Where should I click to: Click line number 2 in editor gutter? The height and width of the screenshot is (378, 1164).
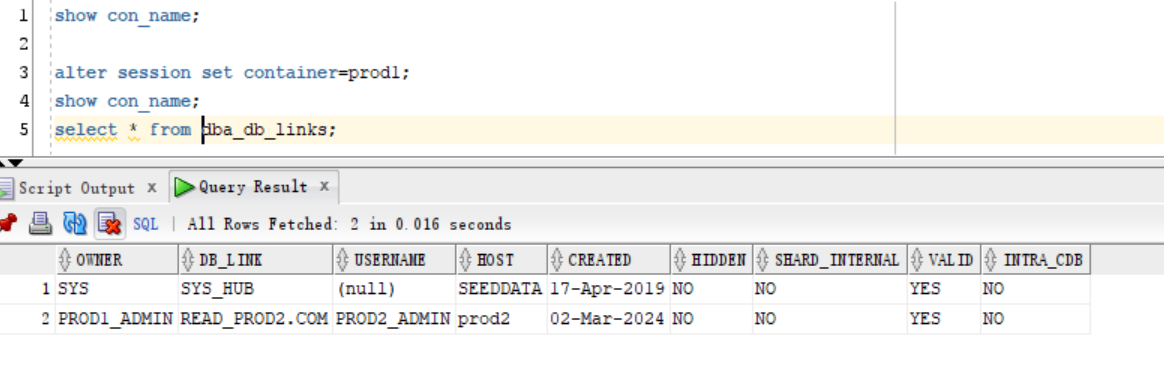tap(23, 44)
